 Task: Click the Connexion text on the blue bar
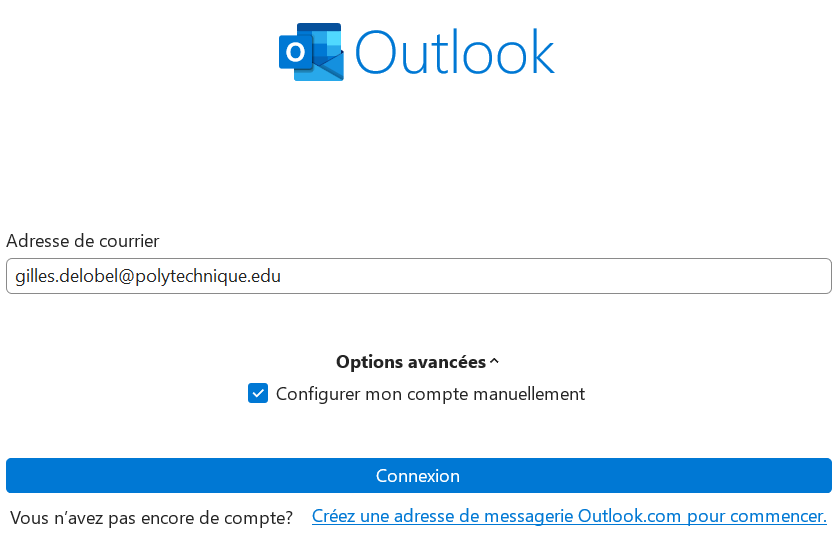(x=418, y=476)
